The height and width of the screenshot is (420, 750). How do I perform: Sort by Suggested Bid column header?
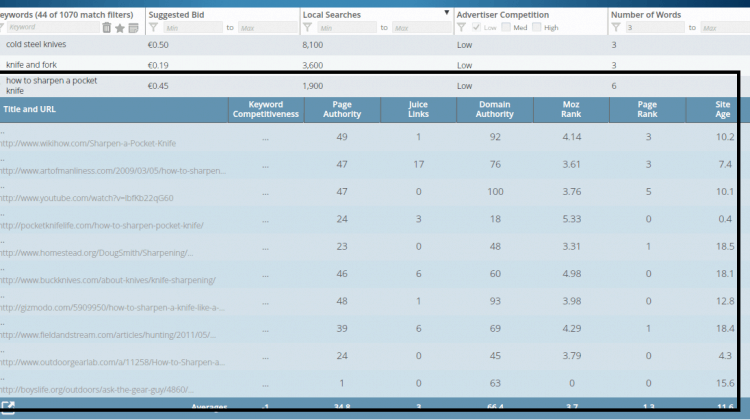pyautogui.click(x=176, y=15)
